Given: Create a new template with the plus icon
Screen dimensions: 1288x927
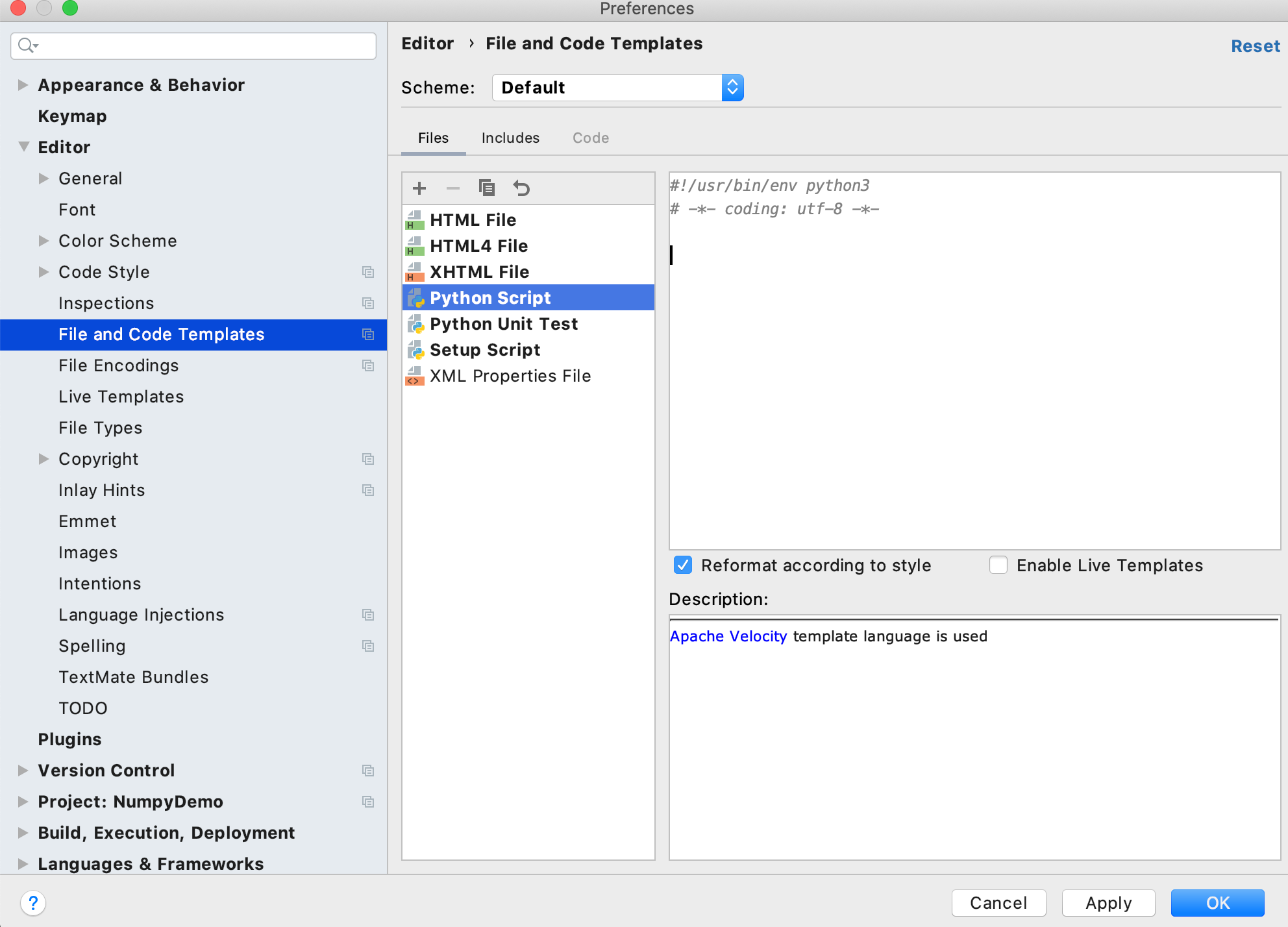Looking at the screenshot, I should (x=419, y=188).
